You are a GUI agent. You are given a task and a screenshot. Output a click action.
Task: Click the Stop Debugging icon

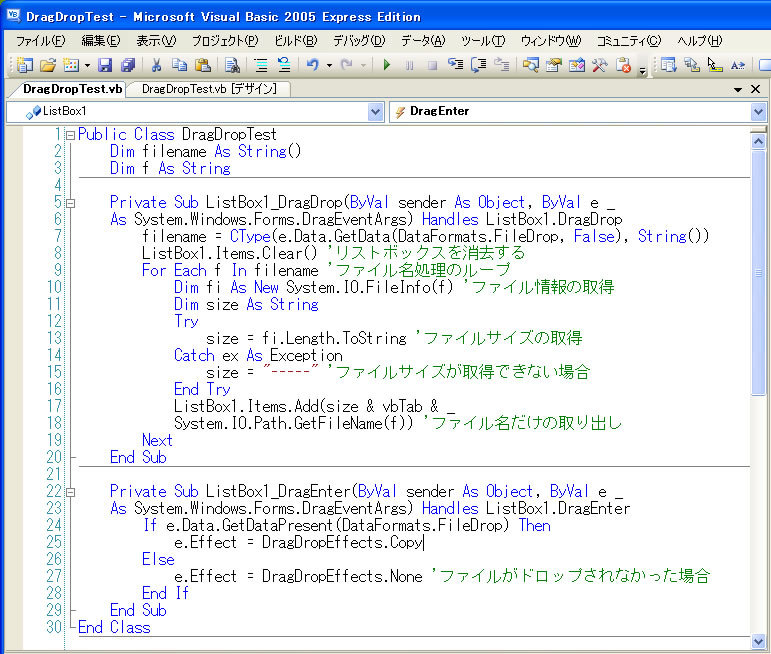[x=432, y=65]
